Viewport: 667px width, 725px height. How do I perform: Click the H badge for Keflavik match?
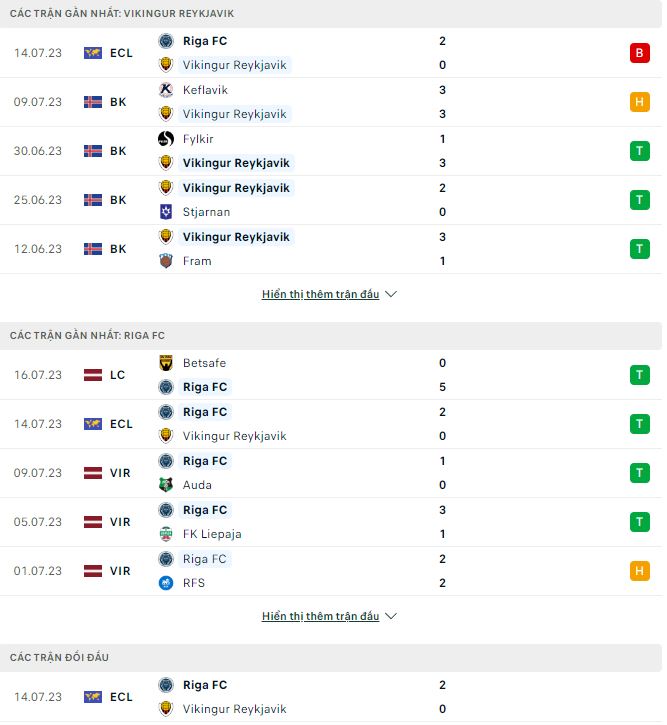(x=640, y=102)
